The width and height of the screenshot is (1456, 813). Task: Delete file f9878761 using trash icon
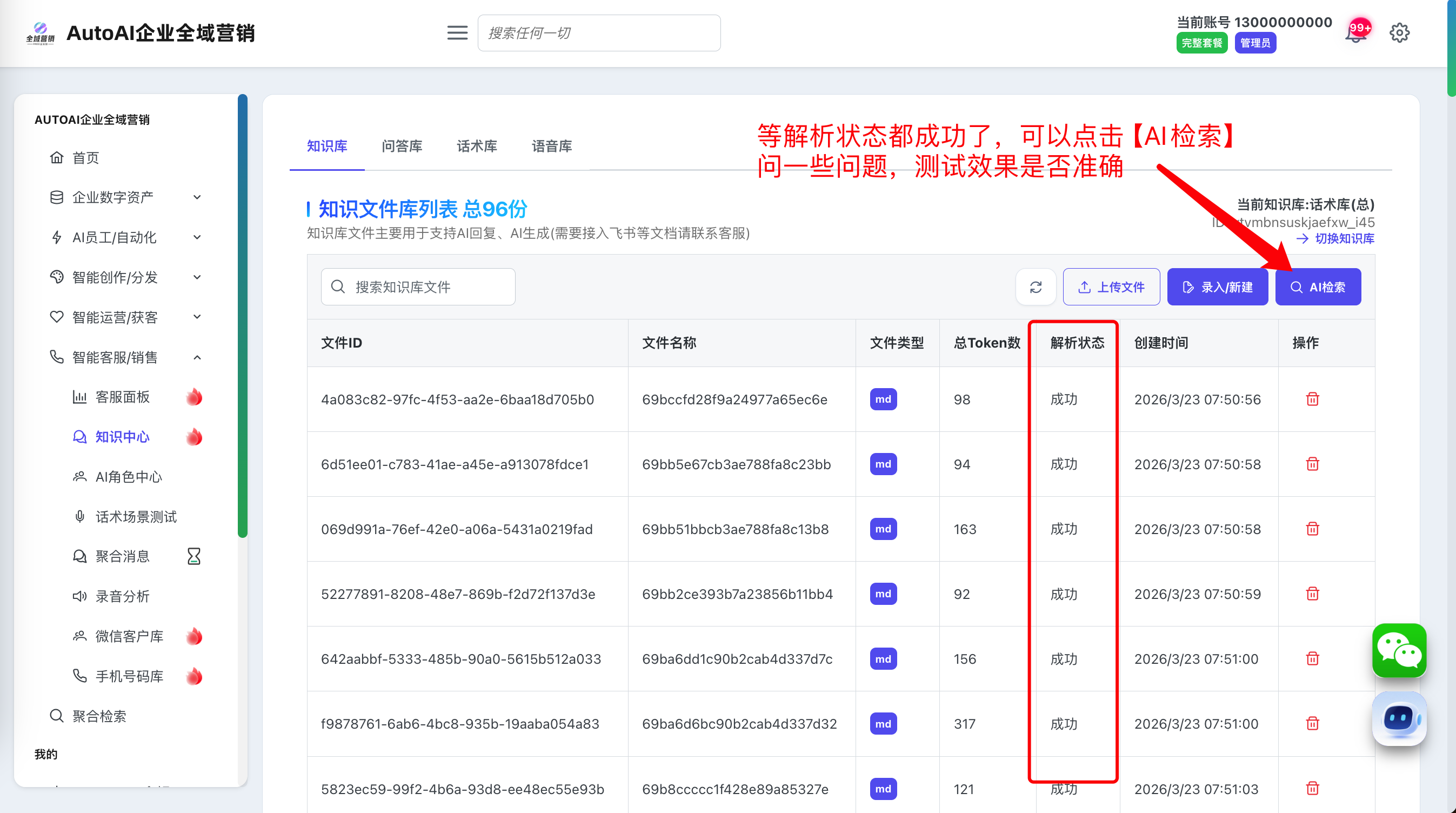(x=1312, y=724)
